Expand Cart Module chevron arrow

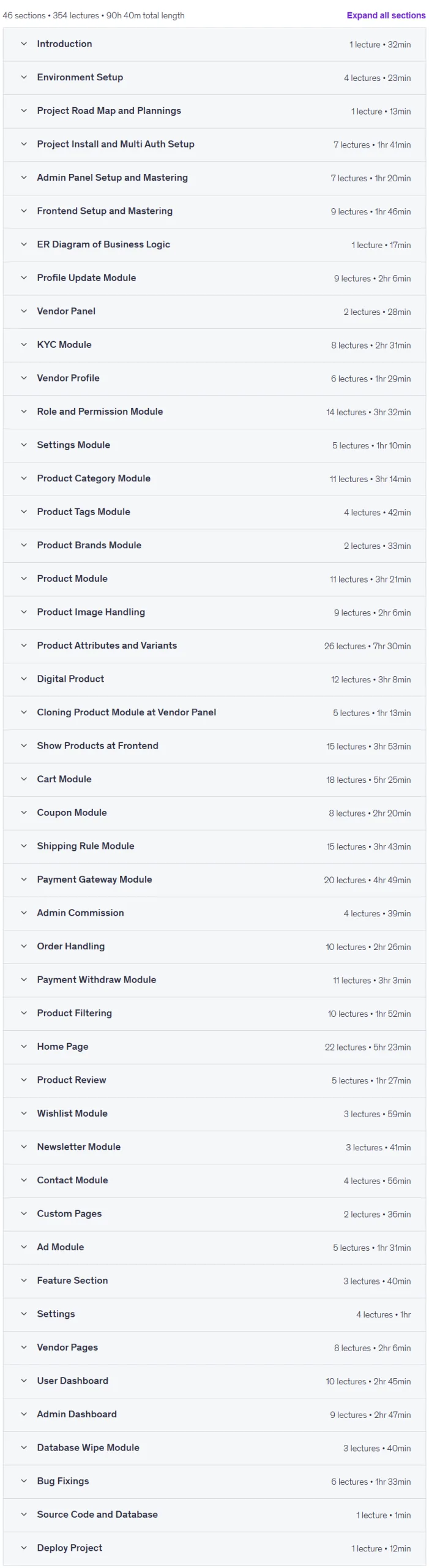click(x=24, y=779)
